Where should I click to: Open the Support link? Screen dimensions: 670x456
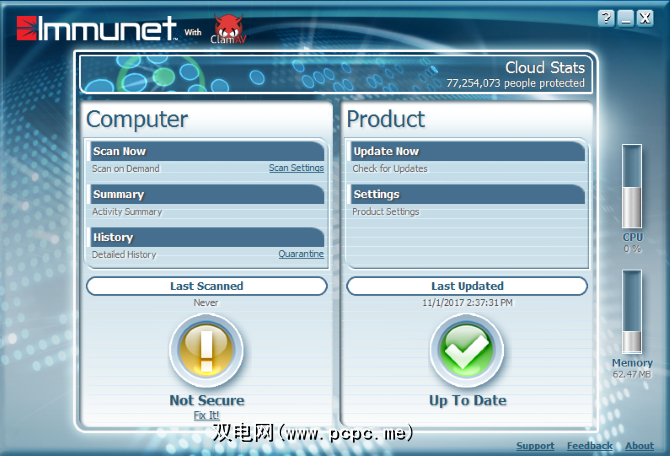(x=535, y=446)
